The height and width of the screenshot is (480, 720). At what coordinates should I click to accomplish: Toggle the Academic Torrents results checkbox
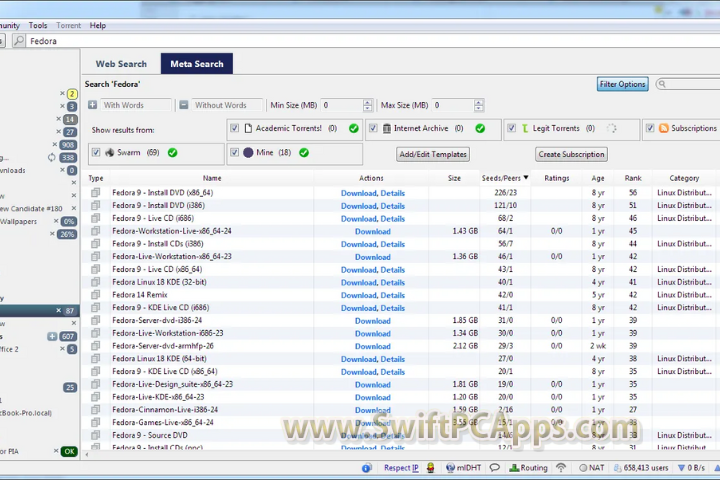(234, 128)
